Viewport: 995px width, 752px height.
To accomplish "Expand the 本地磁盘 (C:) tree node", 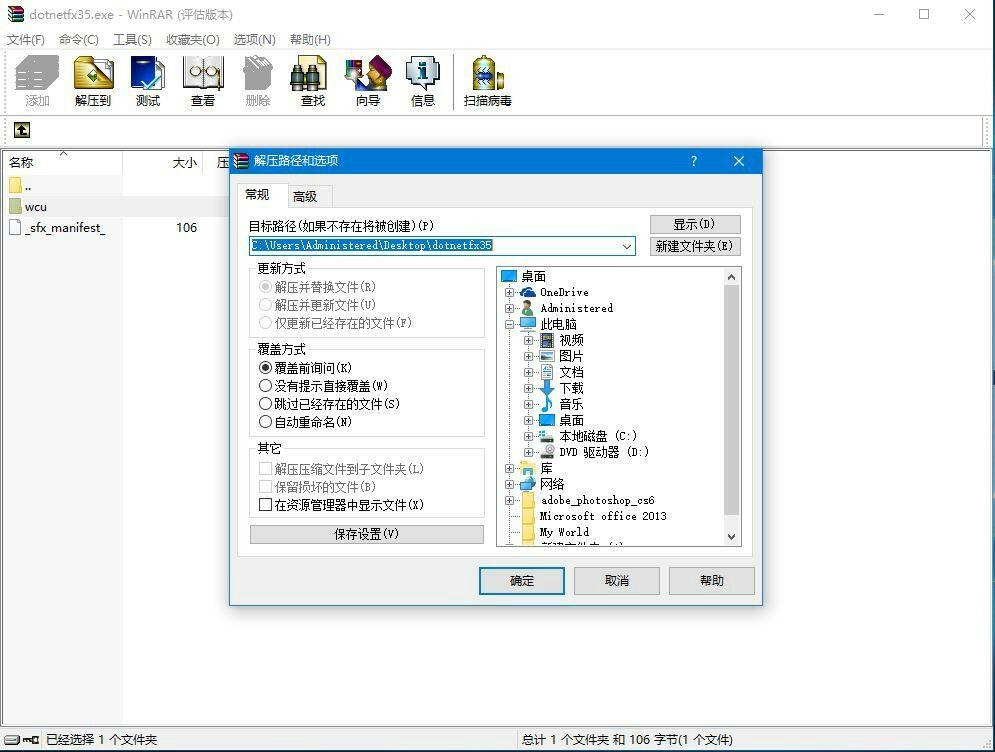I will pos(528,435).
